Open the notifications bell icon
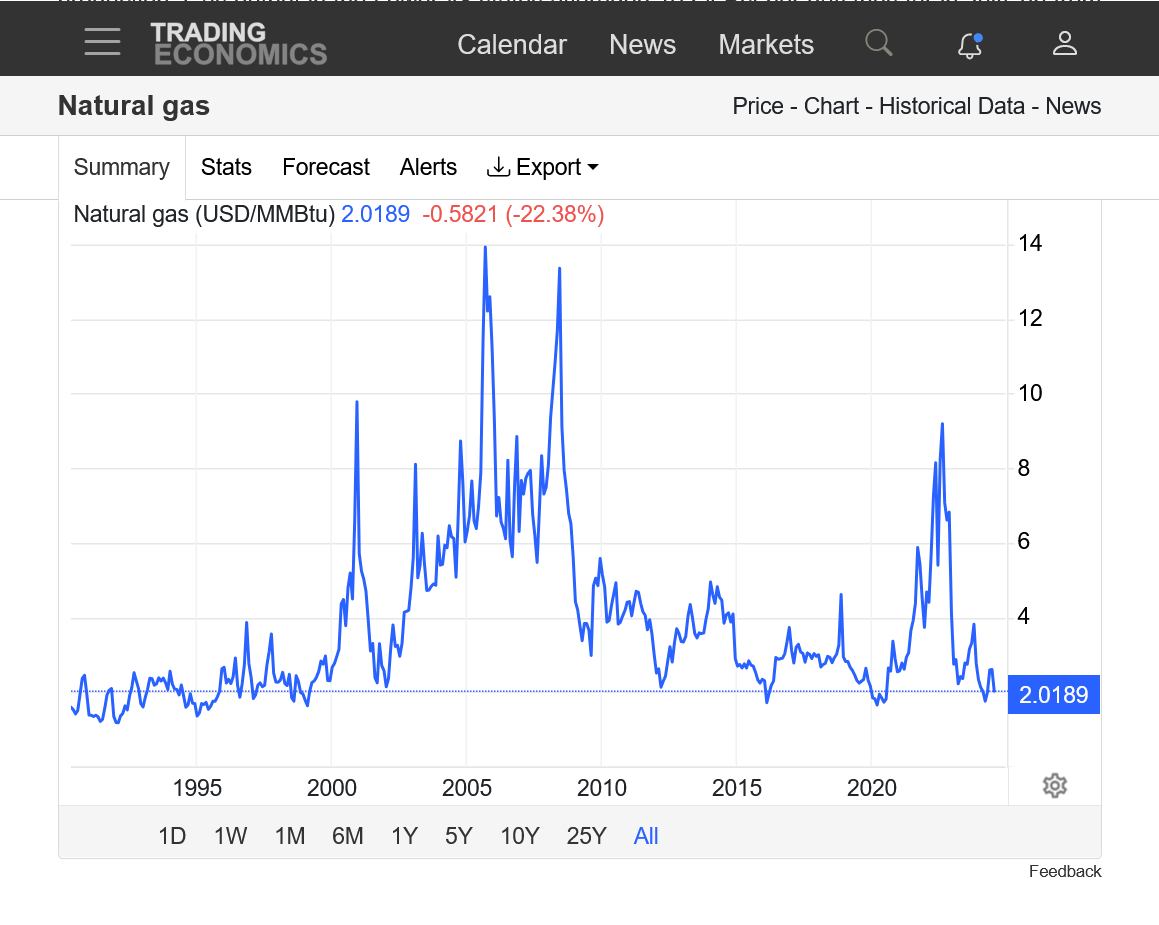This screenshot has height=925, width=1159. coord(970,44)
